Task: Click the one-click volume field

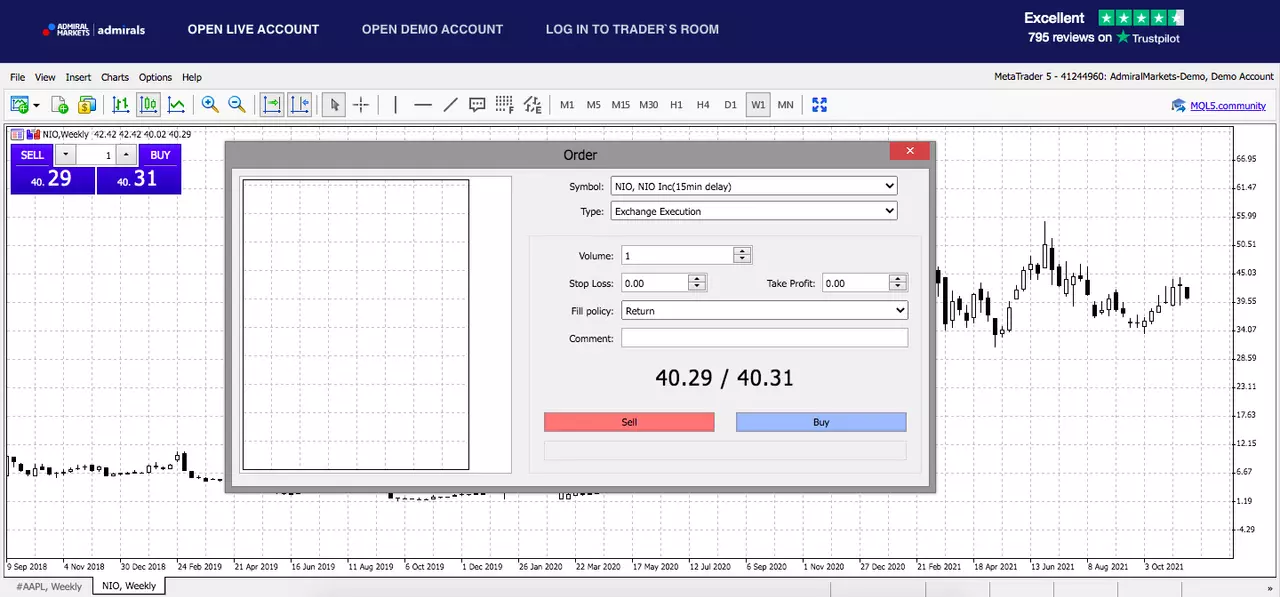Action: pyautogui.click(x=95, y=155)
